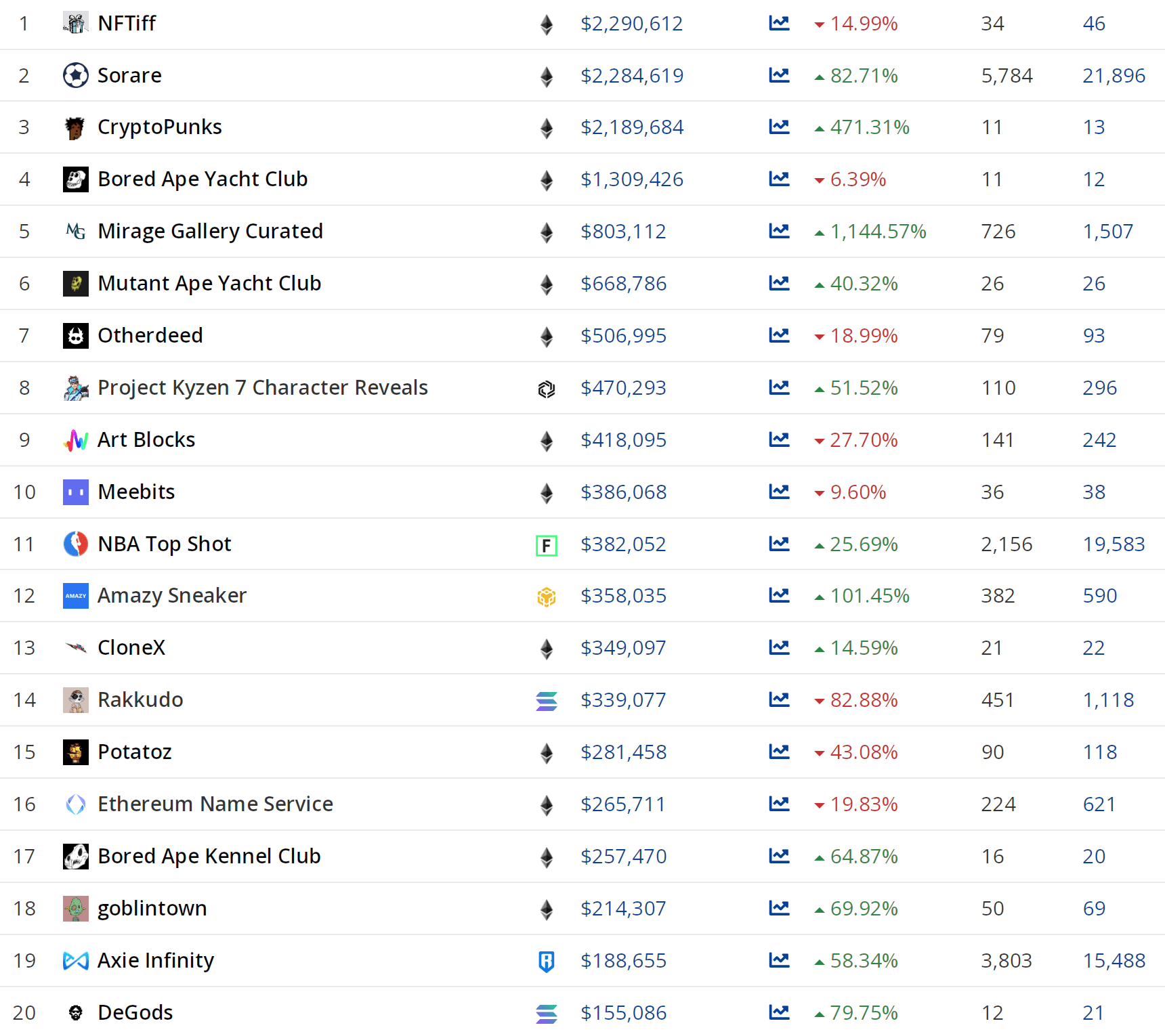
Task: Click Axie Infinity transactions count 15,488
Action: (x=1114, y=961)
